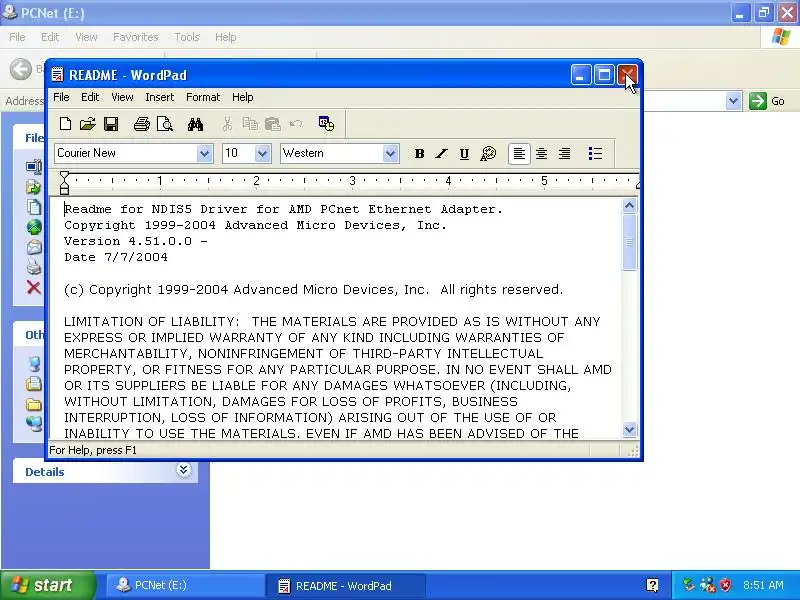The image size is (800, 600).
Task: Click the Favorites menu in PCNet window
Action: click(136, 37)
